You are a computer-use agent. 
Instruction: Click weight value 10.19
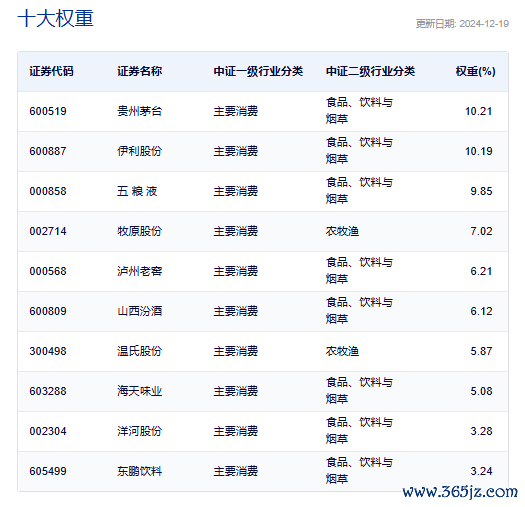[479, 151]
